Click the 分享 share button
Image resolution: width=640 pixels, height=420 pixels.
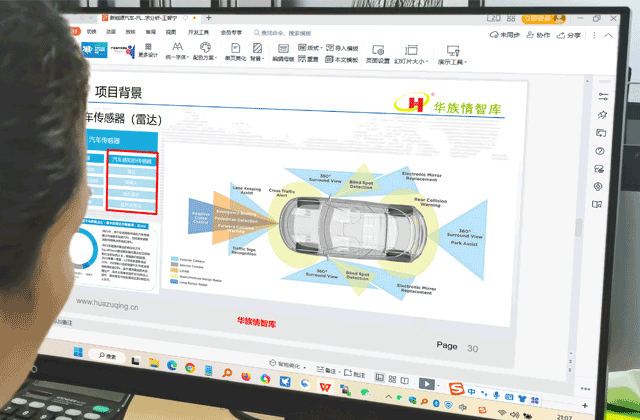[568, 36]
